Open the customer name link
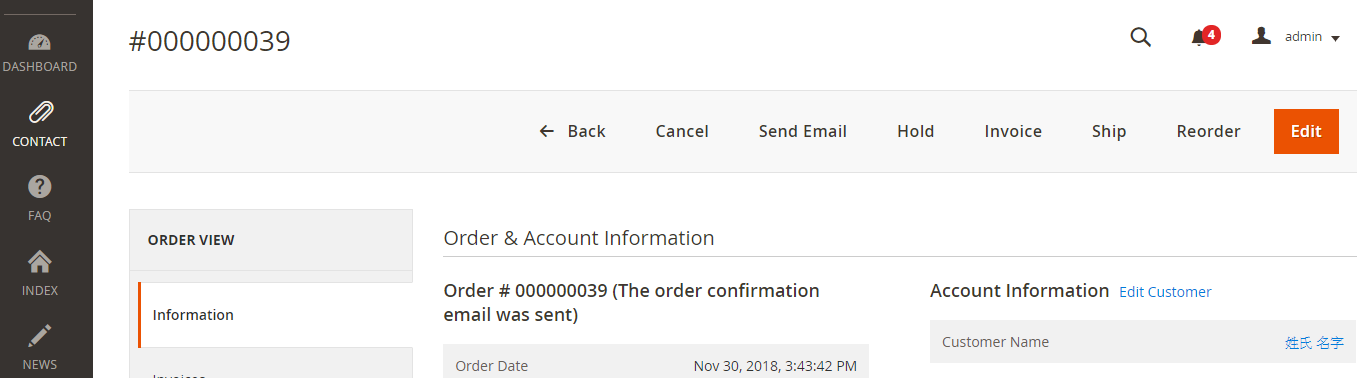This screenshot has width=1372, height=378. [1314, 343]
